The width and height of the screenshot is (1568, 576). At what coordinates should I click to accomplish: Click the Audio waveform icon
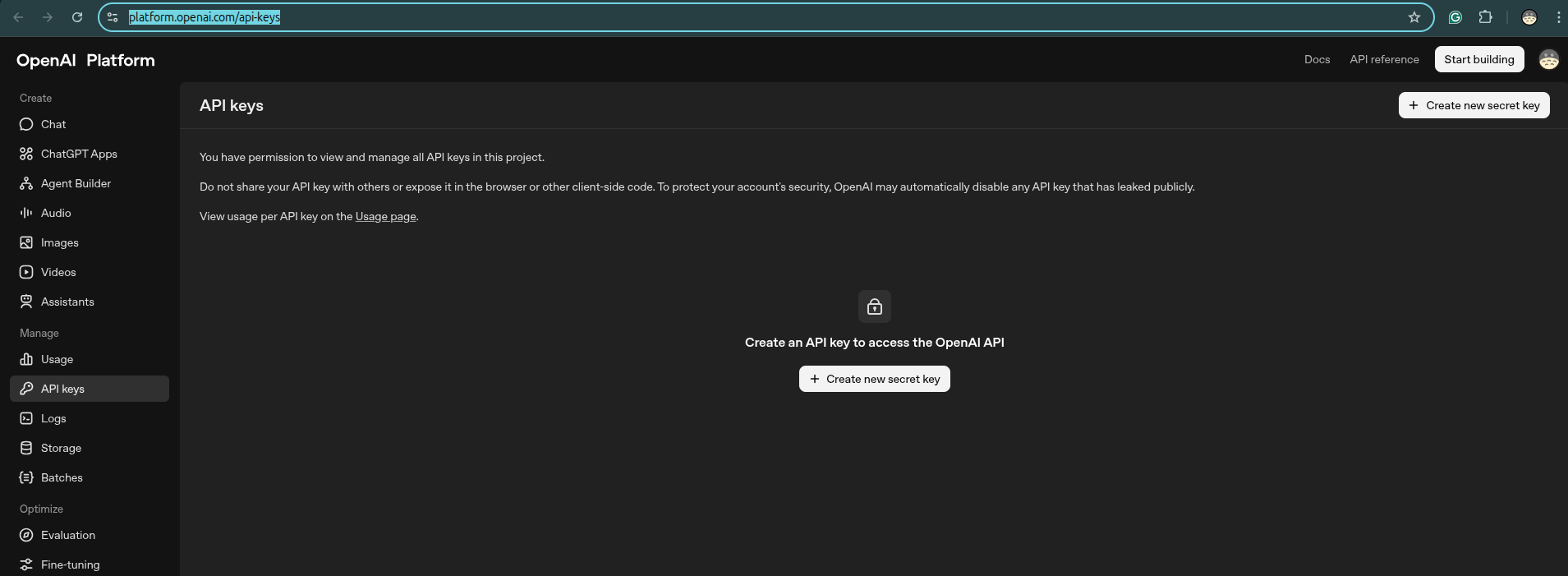[26, 213]
